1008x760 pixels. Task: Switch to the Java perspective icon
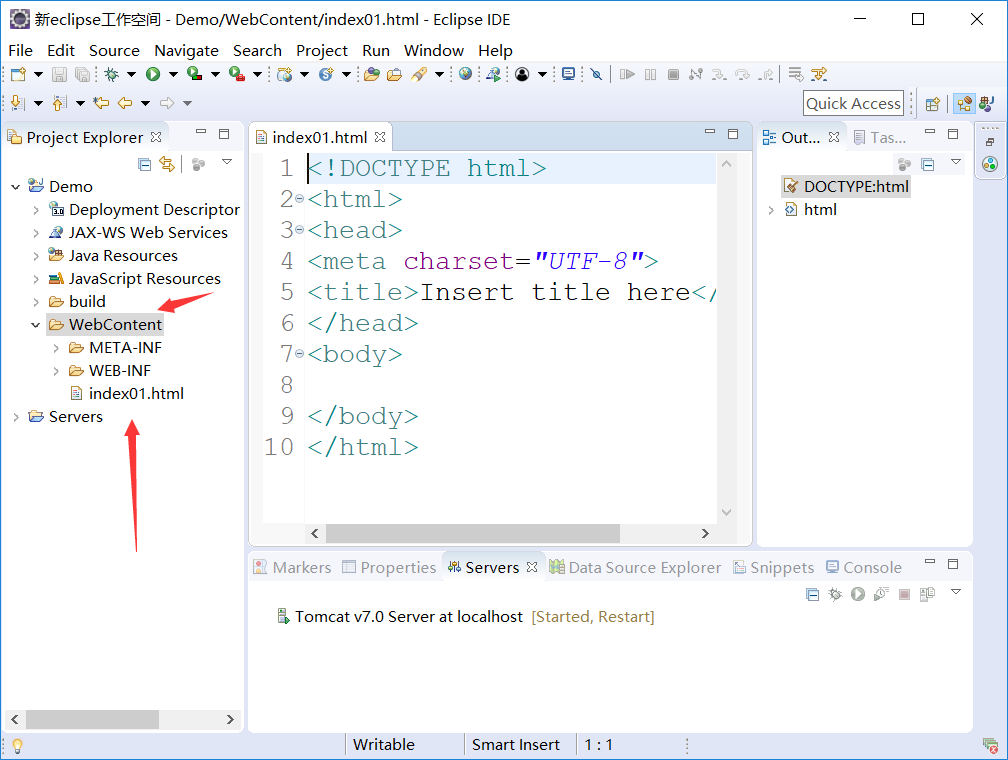[x=987, y=104]
